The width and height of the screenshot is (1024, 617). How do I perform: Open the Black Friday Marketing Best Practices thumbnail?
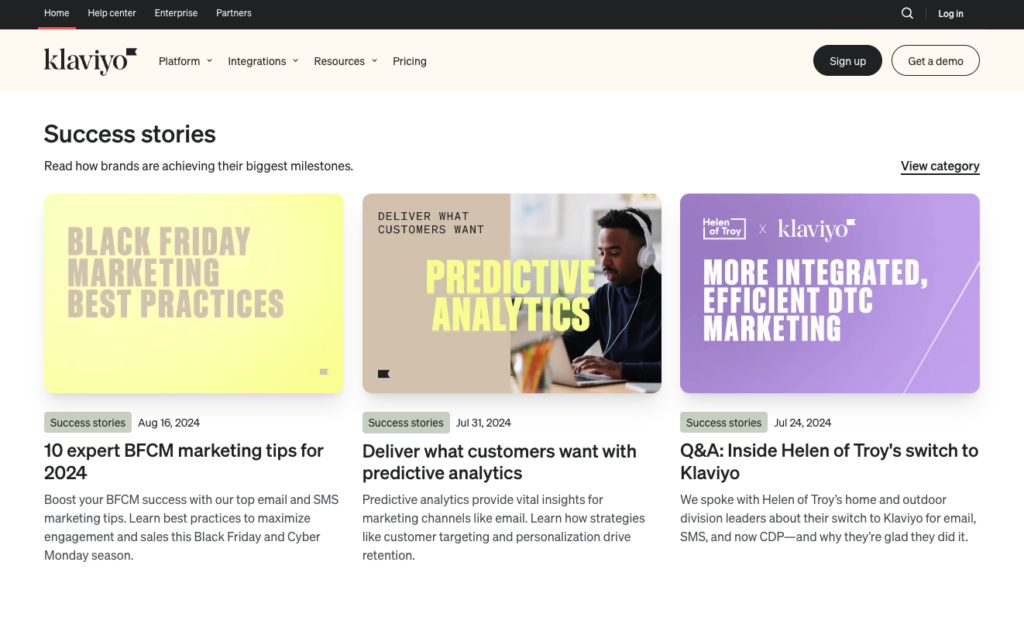[194, 293]
